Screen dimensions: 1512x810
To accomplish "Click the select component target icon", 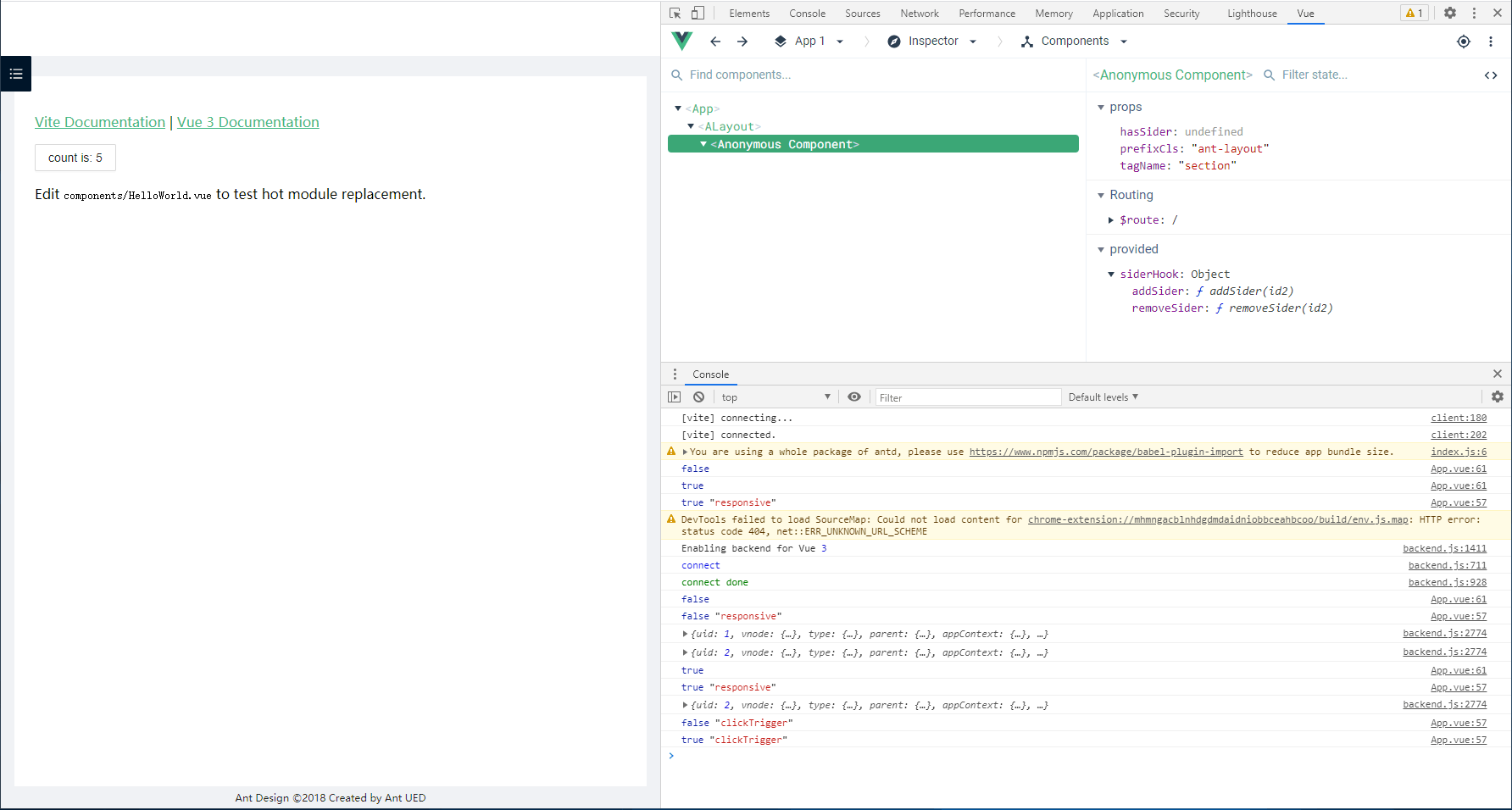I will [x=1464, y=42].
